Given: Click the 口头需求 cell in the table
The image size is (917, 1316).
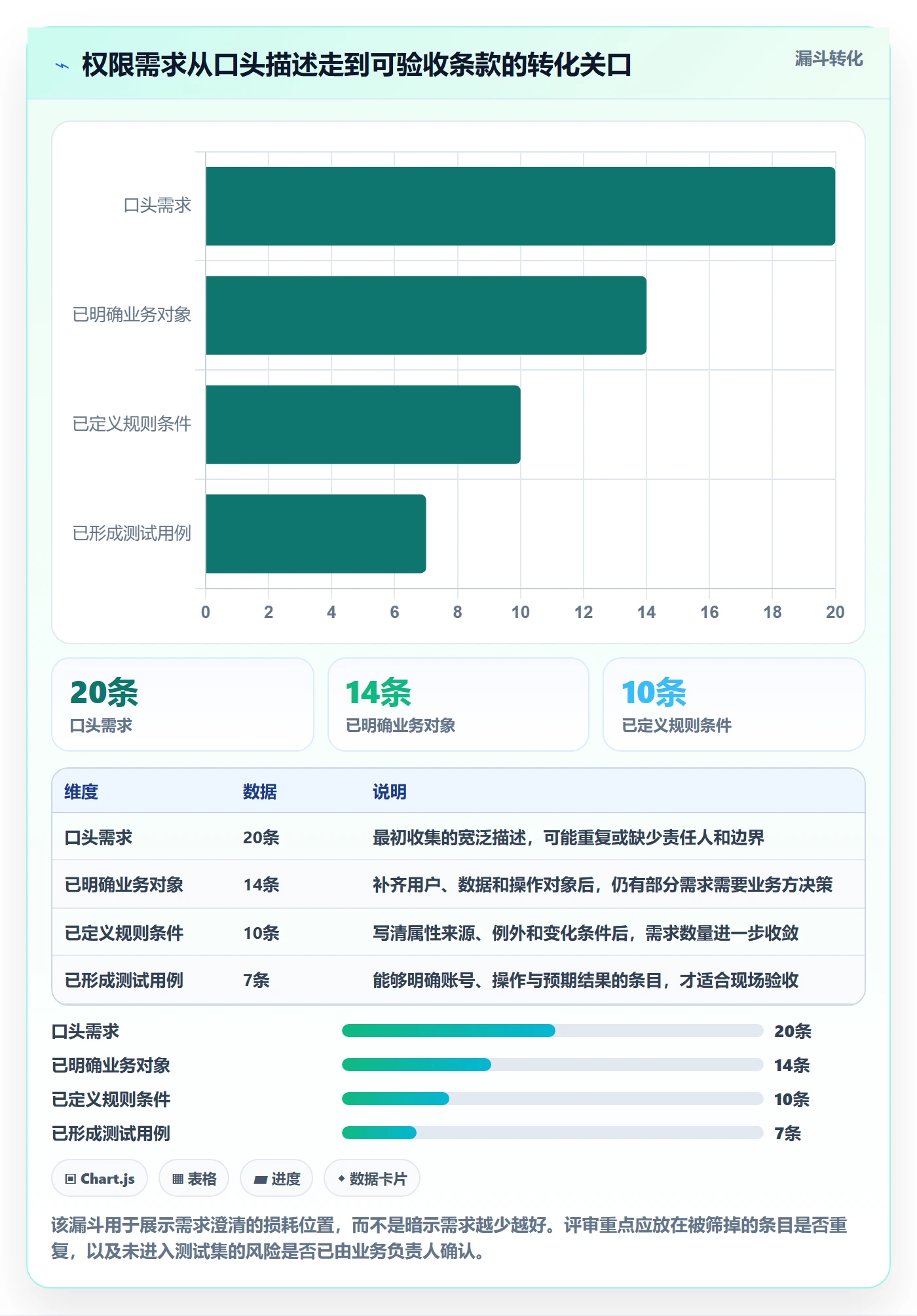Looking at the screenshot, I should (98, 837).
